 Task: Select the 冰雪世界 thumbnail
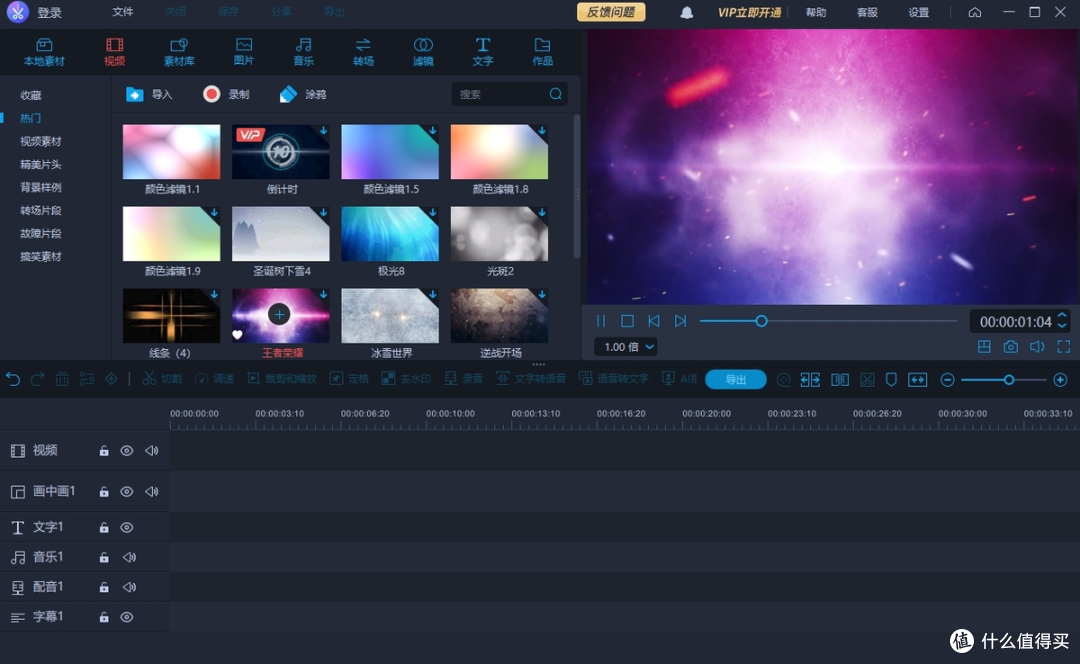(x=390, y=315)
